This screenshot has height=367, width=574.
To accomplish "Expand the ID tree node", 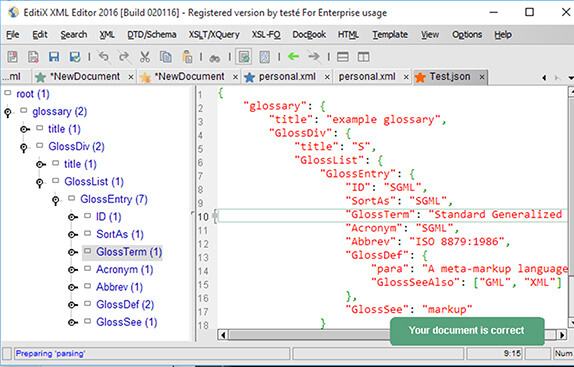I will click(72, 217).
